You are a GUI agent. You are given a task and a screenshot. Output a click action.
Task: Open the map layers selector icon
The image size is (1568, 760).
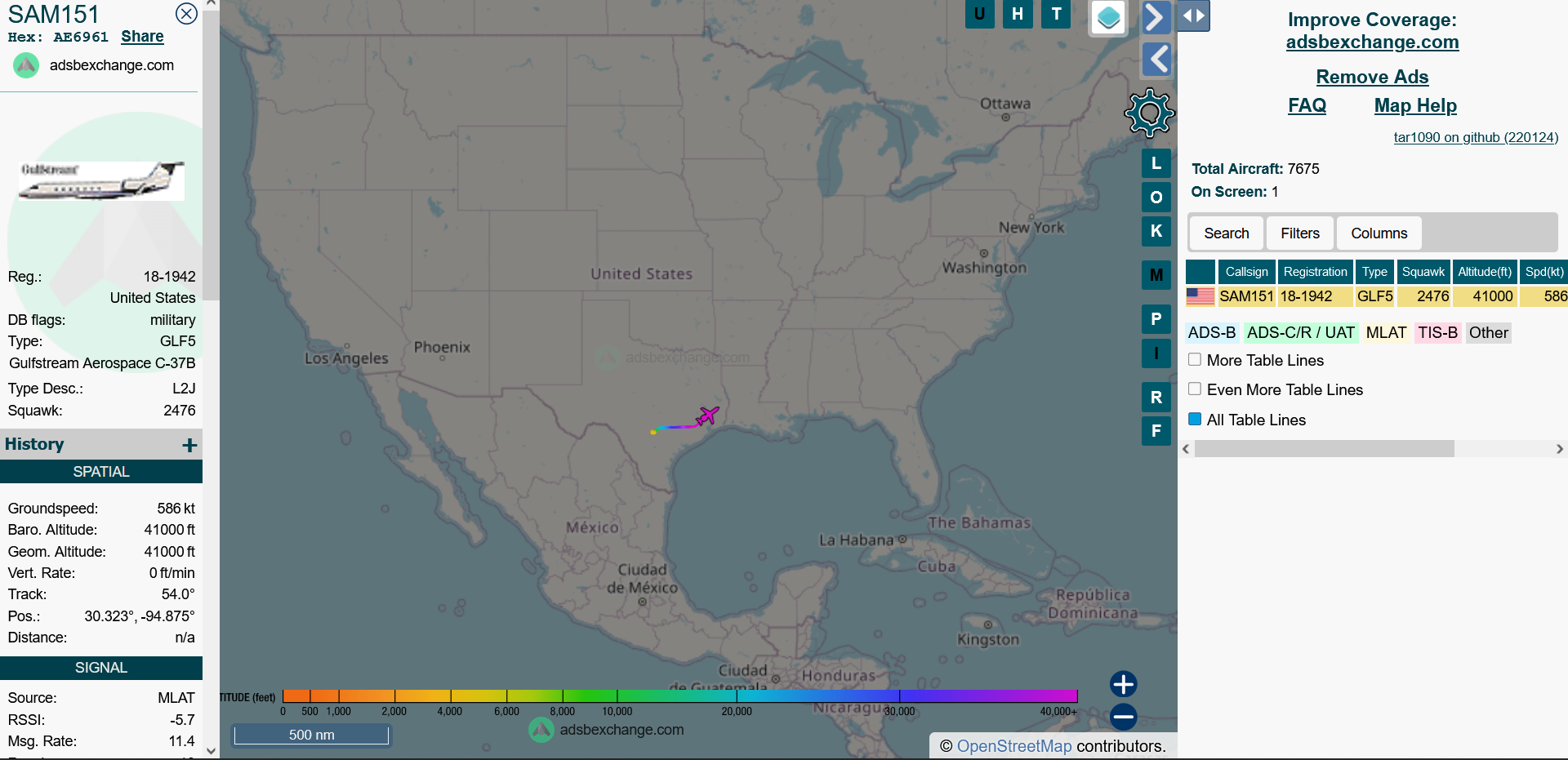[x=1108, y=16]
